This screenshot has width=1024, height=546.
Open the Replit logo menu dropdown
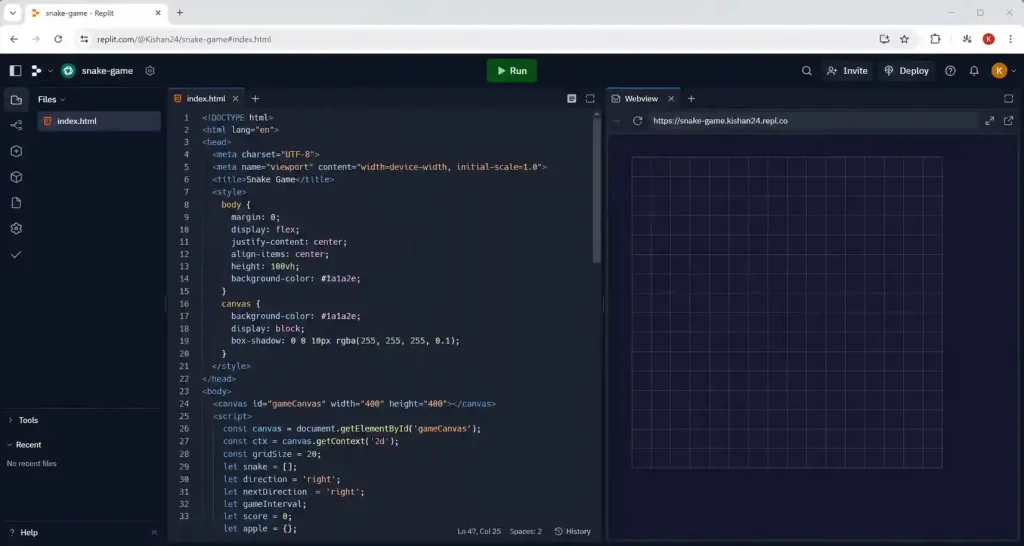pos(41,71)
